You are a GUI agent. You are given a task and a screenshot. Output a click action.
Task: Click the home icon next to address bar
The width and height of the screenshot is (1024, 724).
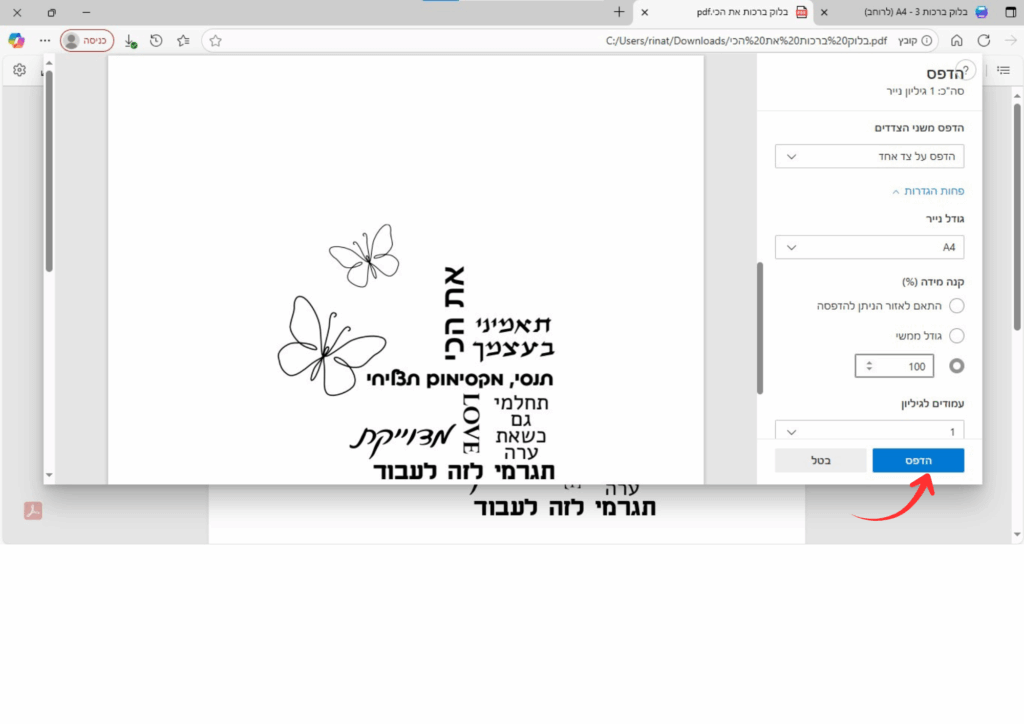[x=957, y=41]
